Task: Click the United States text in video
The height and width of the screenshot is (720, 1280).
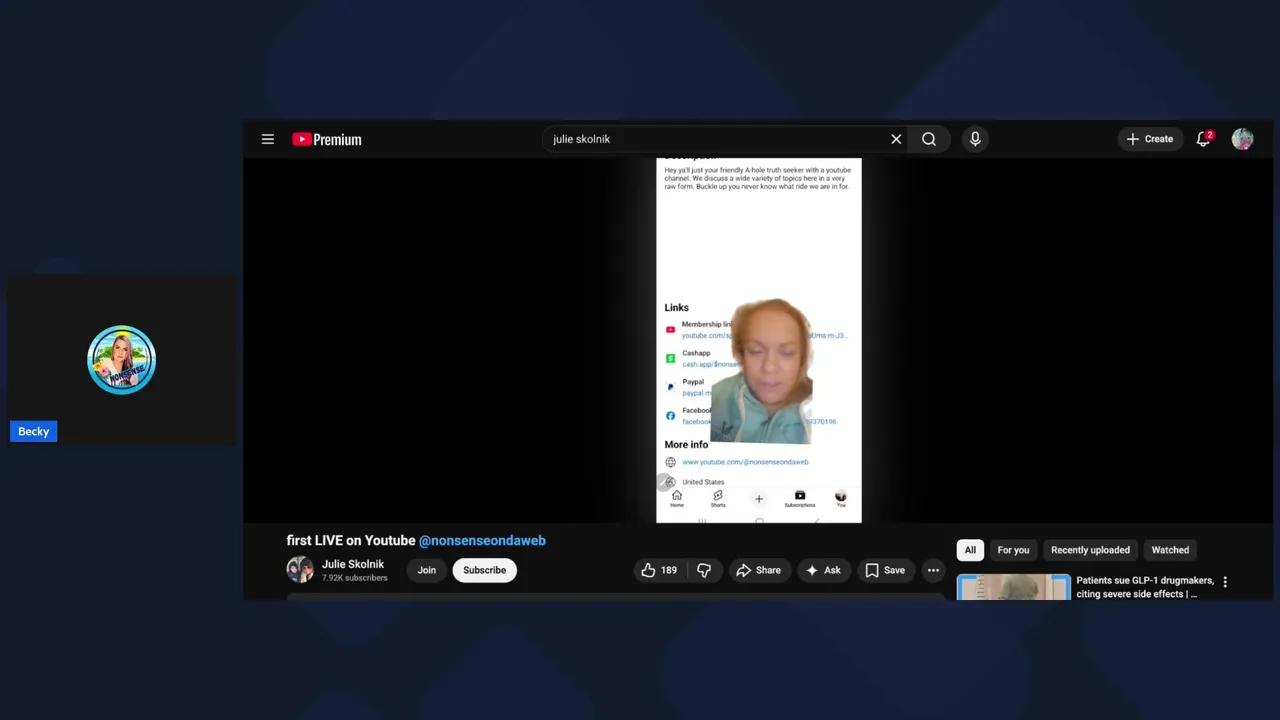Action: click(703, 482)
